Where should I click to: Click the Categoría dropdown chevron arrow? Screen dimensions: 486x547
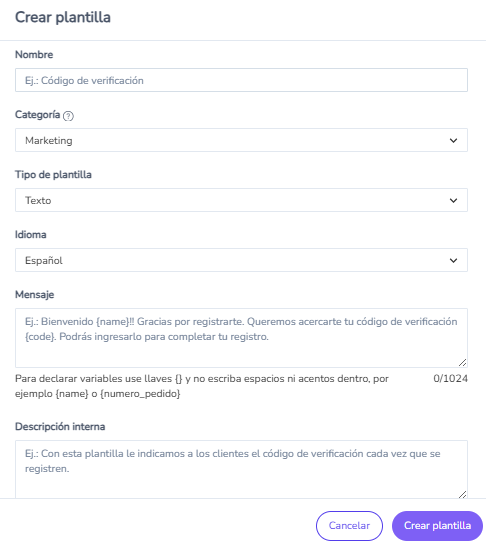(x=453, y=141)
